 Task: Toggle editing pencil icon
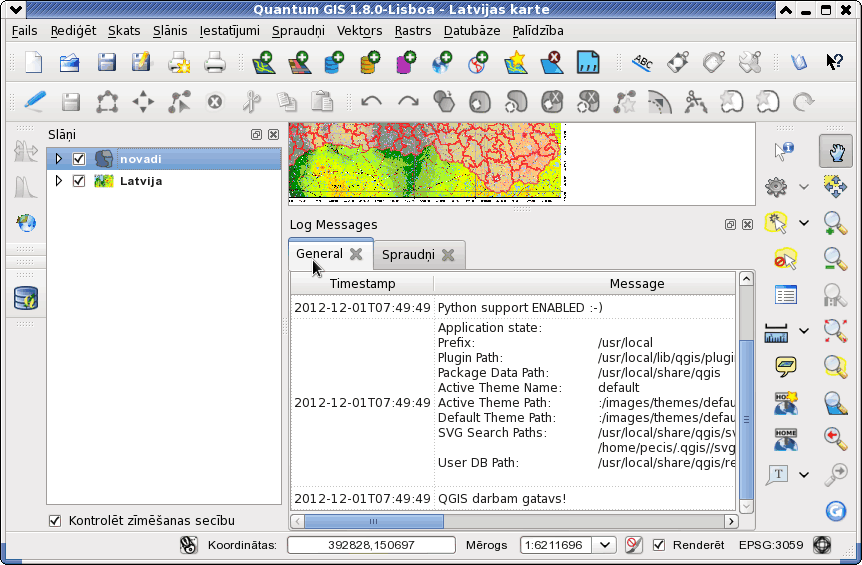point(35,102)
